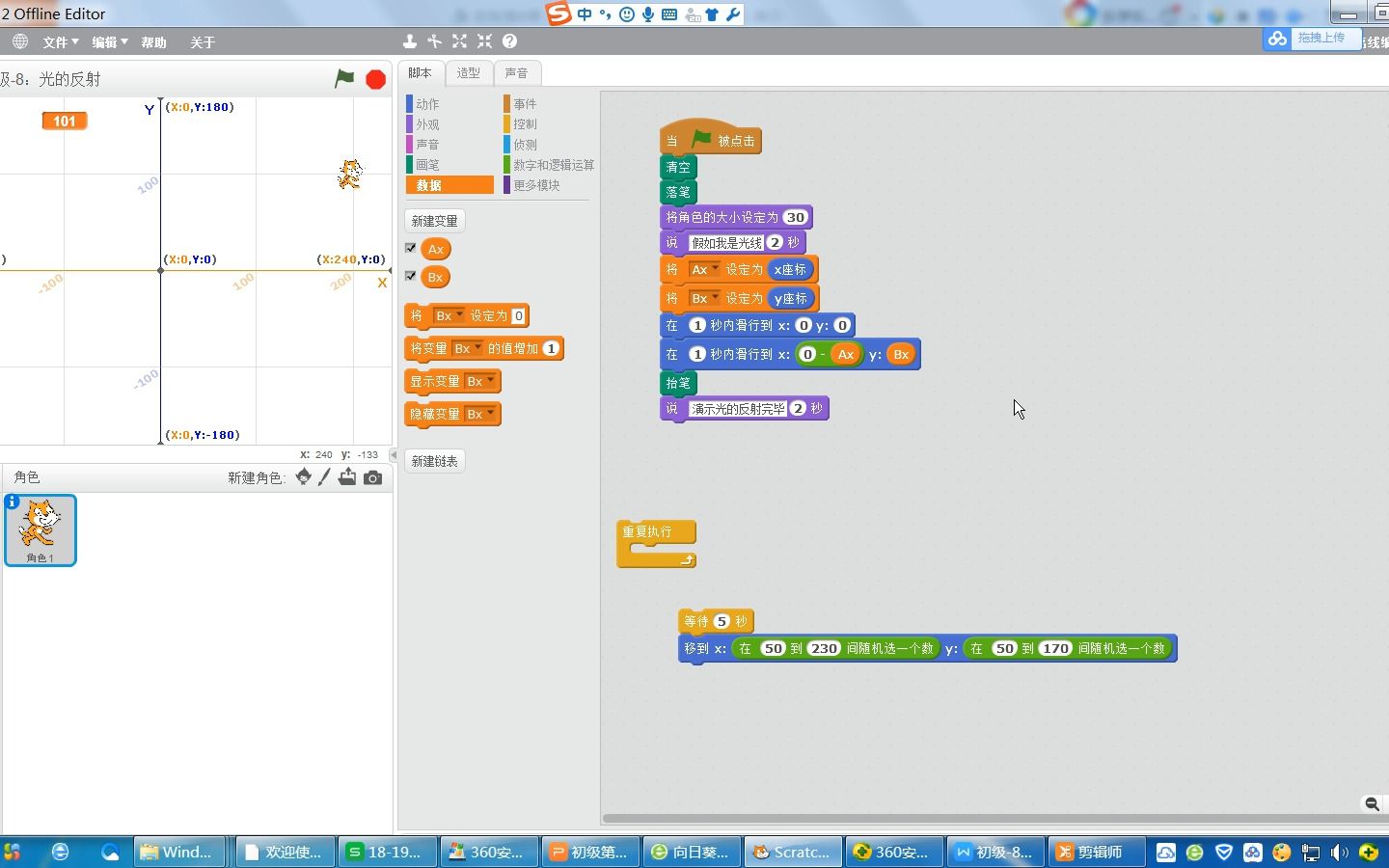Image resolution: width=1389 pixels, height=868 pixels.
Task: Select the delete scissors tool
Action: [x=435, y=41]
